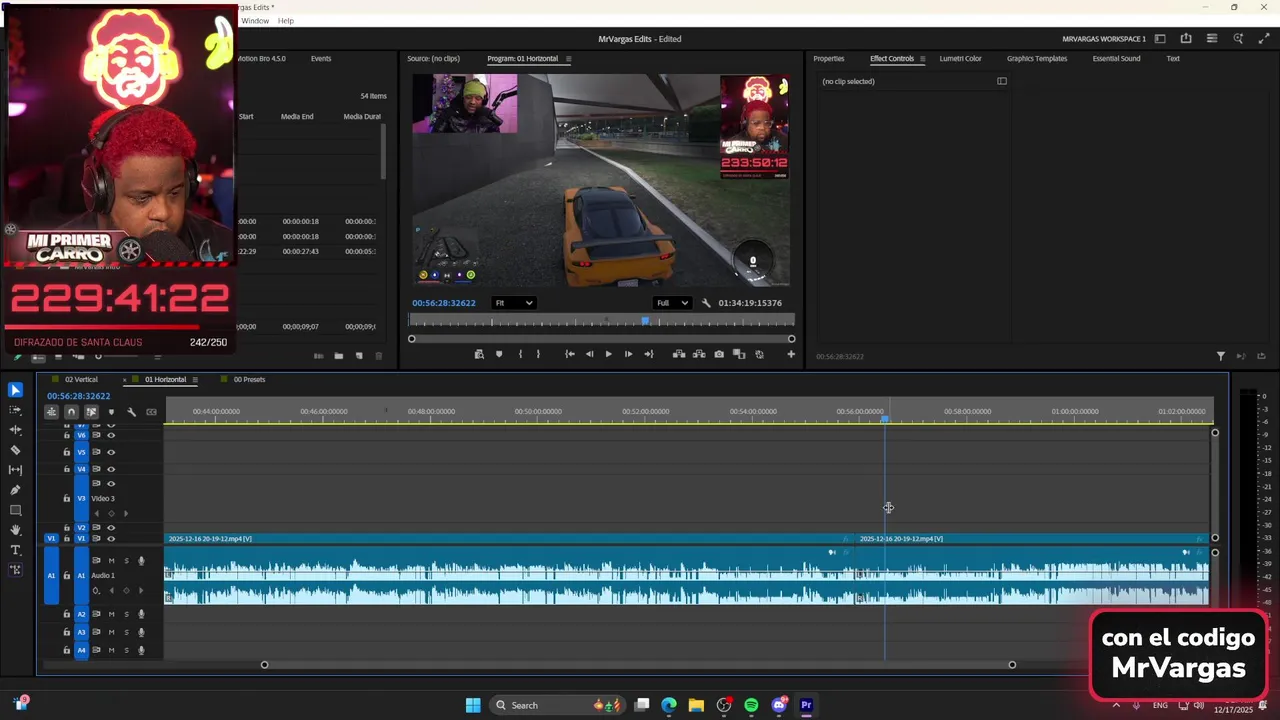
Task: Toggle eye visibility on track V5
Action: pyautogui.click(x=111, y=452)
